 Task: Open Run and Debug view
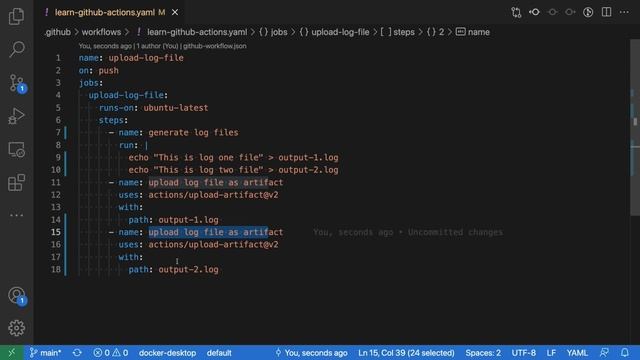pyautogui.click(x=16, y=116)
